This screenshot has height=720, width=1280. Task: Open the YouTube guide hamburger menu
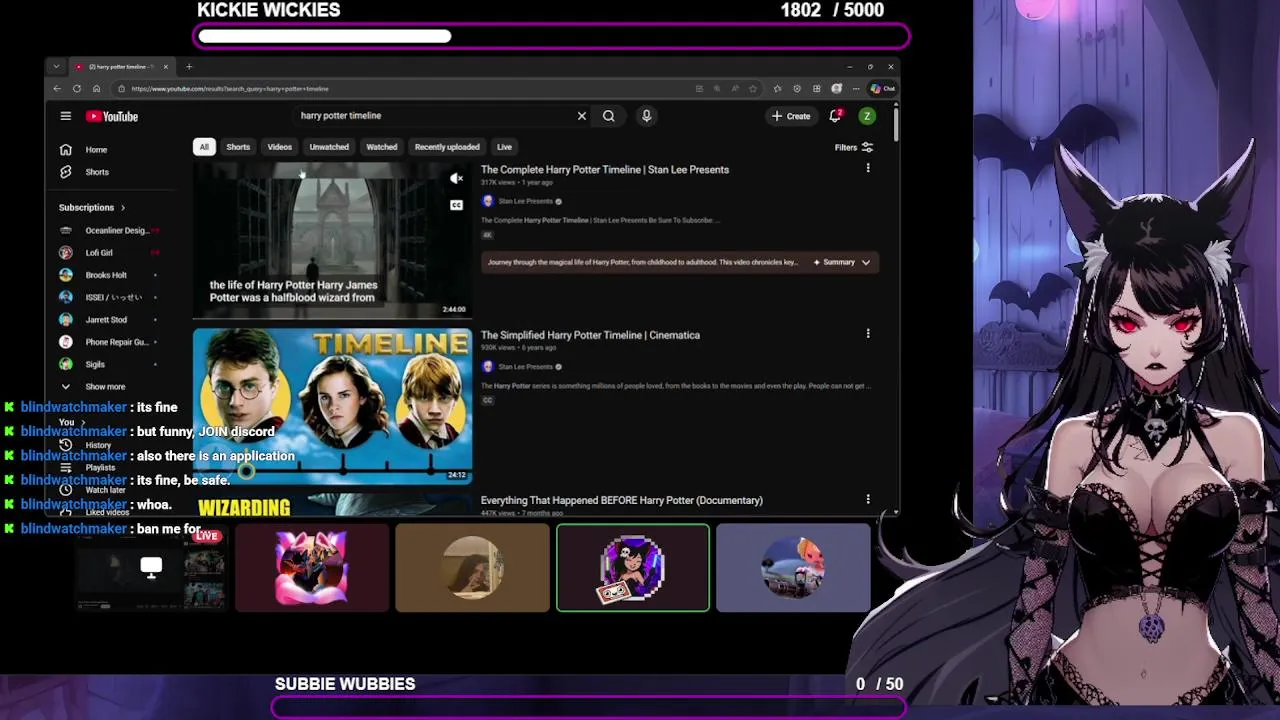tap(65, 116)
